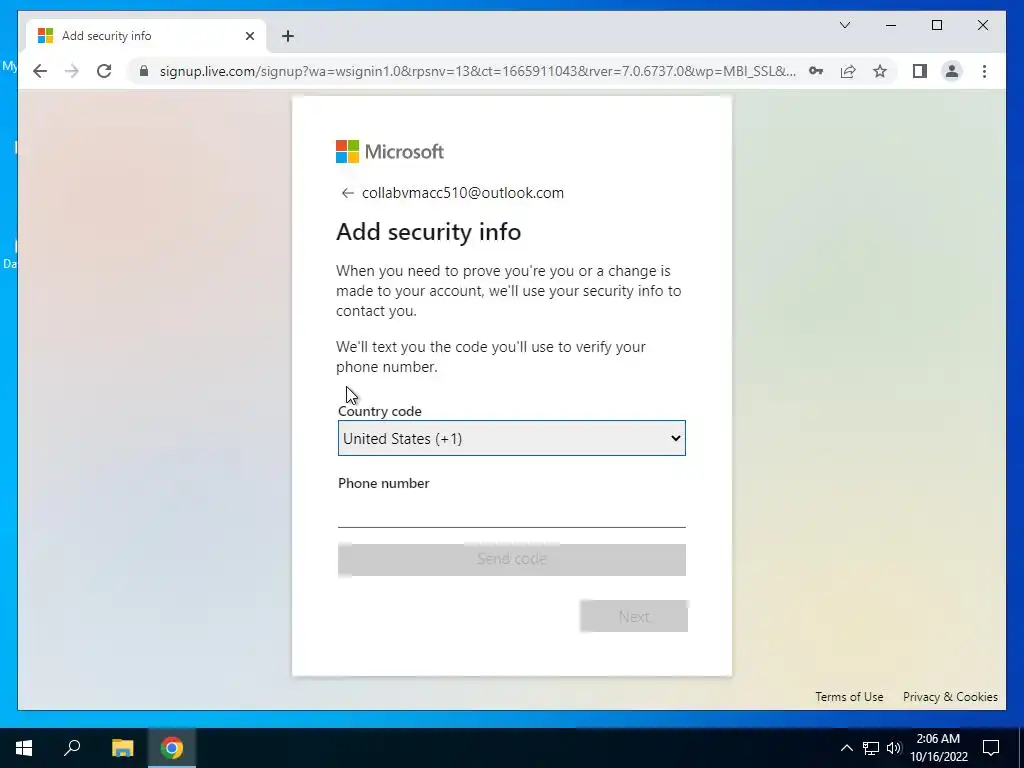This screenshot has width=1024, height=768.
Task: Open volume control tray icon
Action: tap(894, 748)
